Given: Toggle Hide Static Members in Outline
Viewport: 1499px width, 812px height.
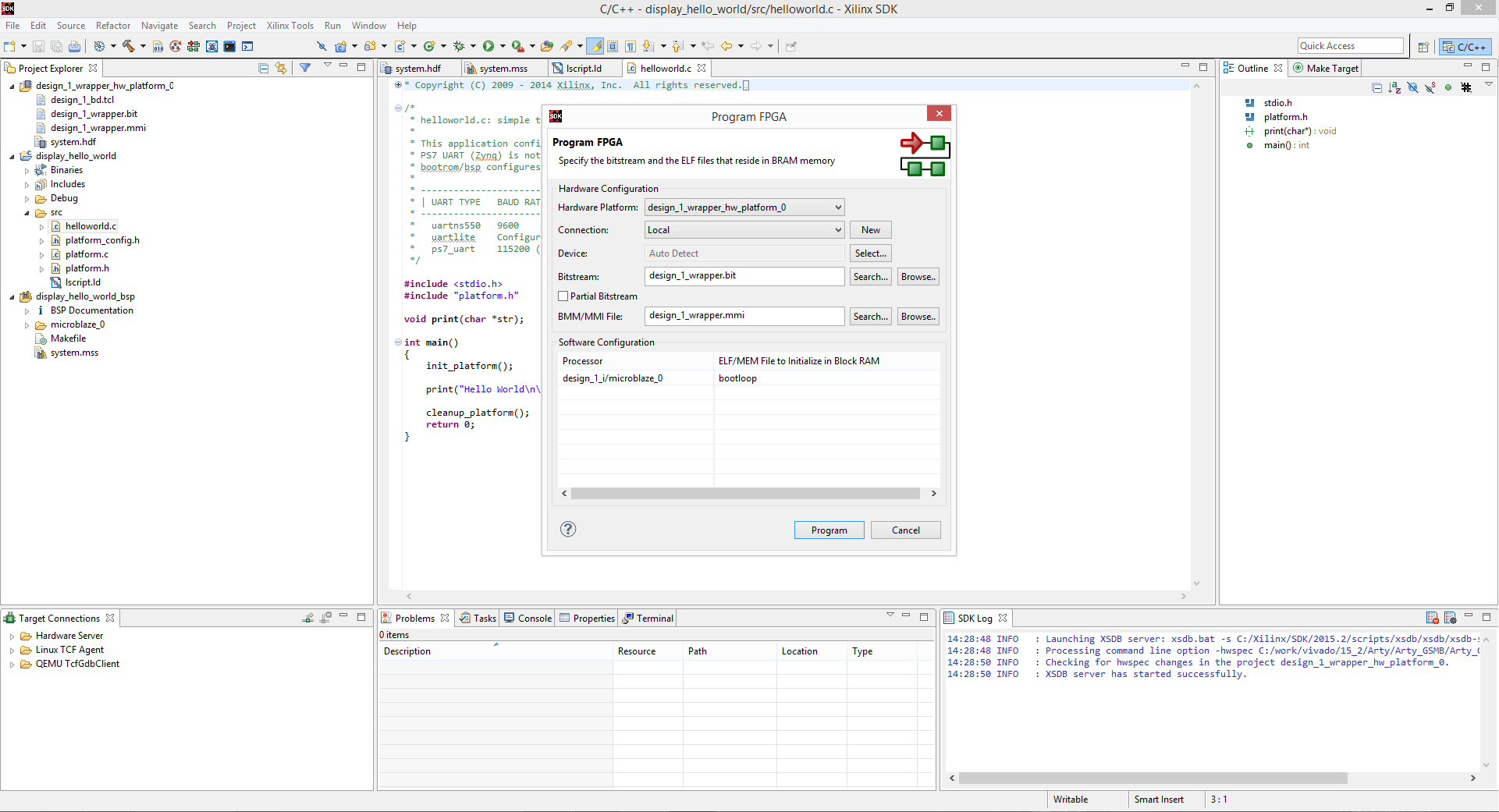Looking at the screenshot, I should (1430, 87).
